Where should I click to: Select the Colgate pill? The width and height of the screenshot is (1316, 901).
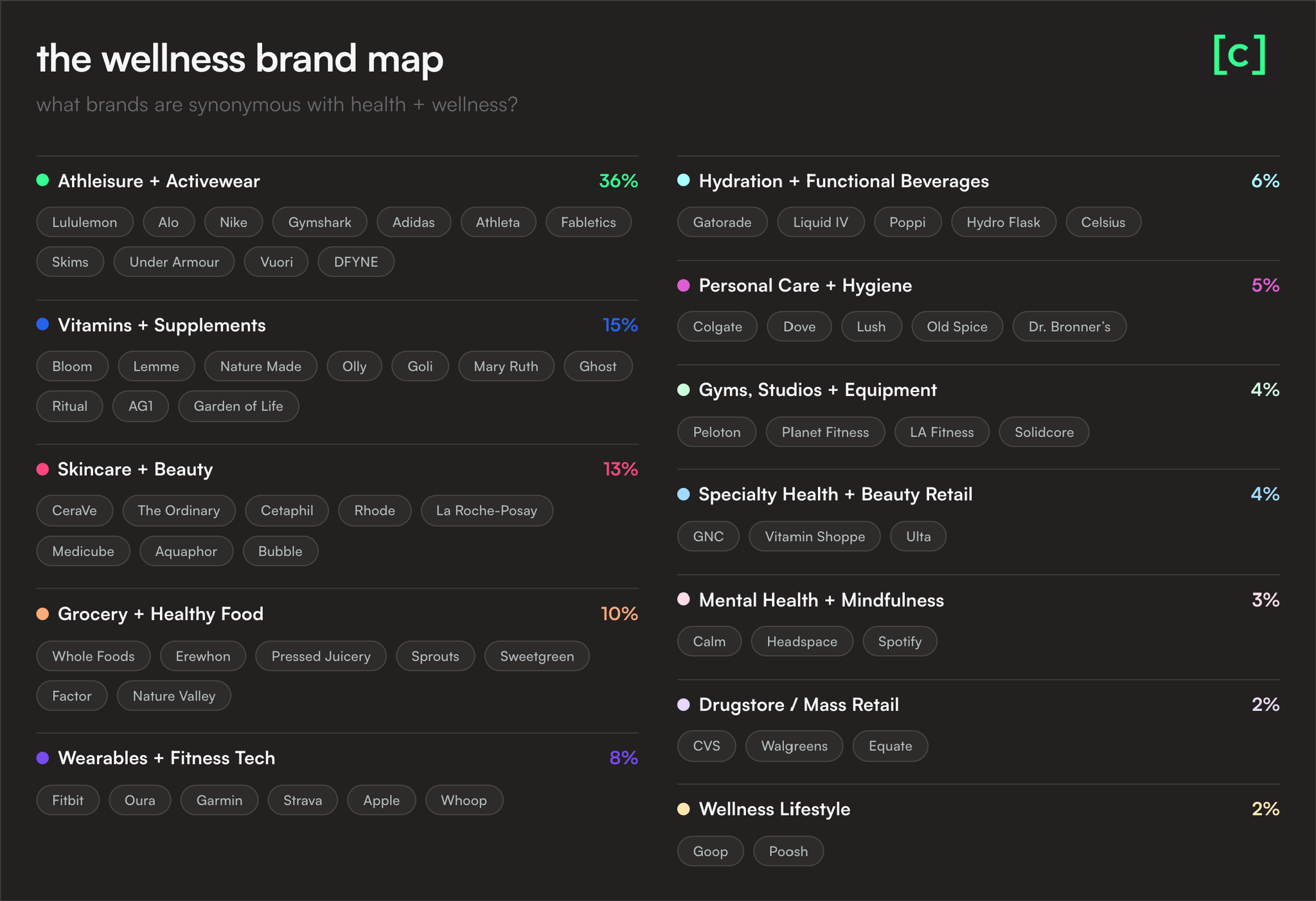(718, 326)
